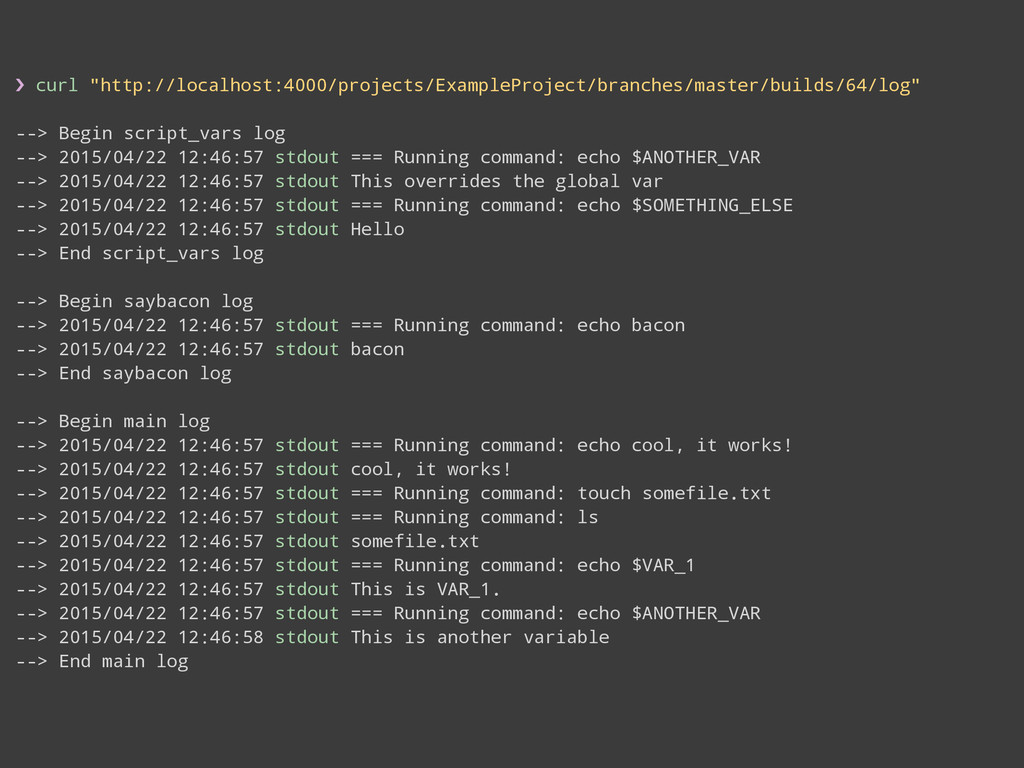The height and width of the screenshot is (768, 1024).
Task: Click the "This is VAR_1." output
Action: pyautogui.click(x=425, y=589)
